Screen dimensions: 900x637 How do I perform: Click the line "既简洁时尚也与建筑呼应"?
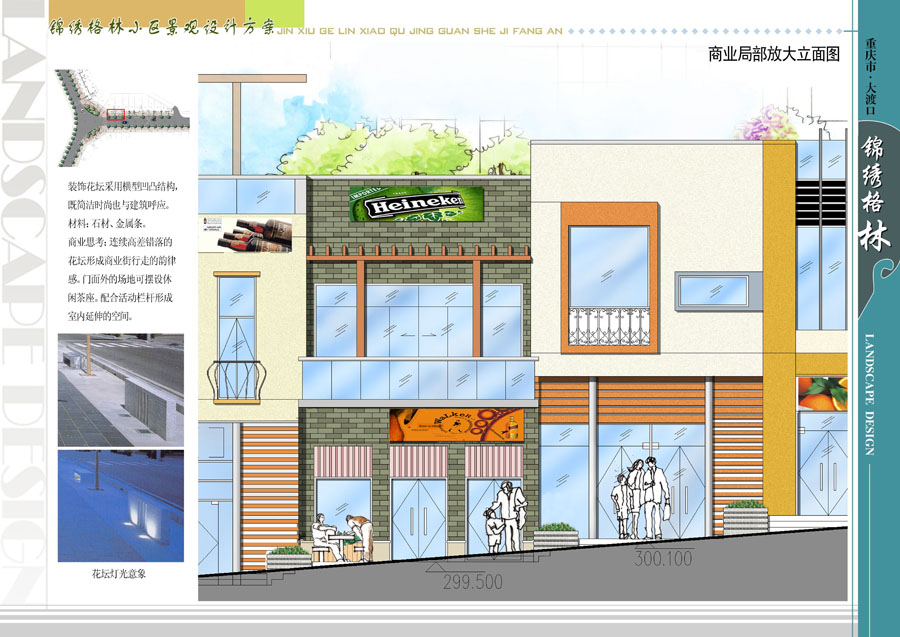coord(119,205)
